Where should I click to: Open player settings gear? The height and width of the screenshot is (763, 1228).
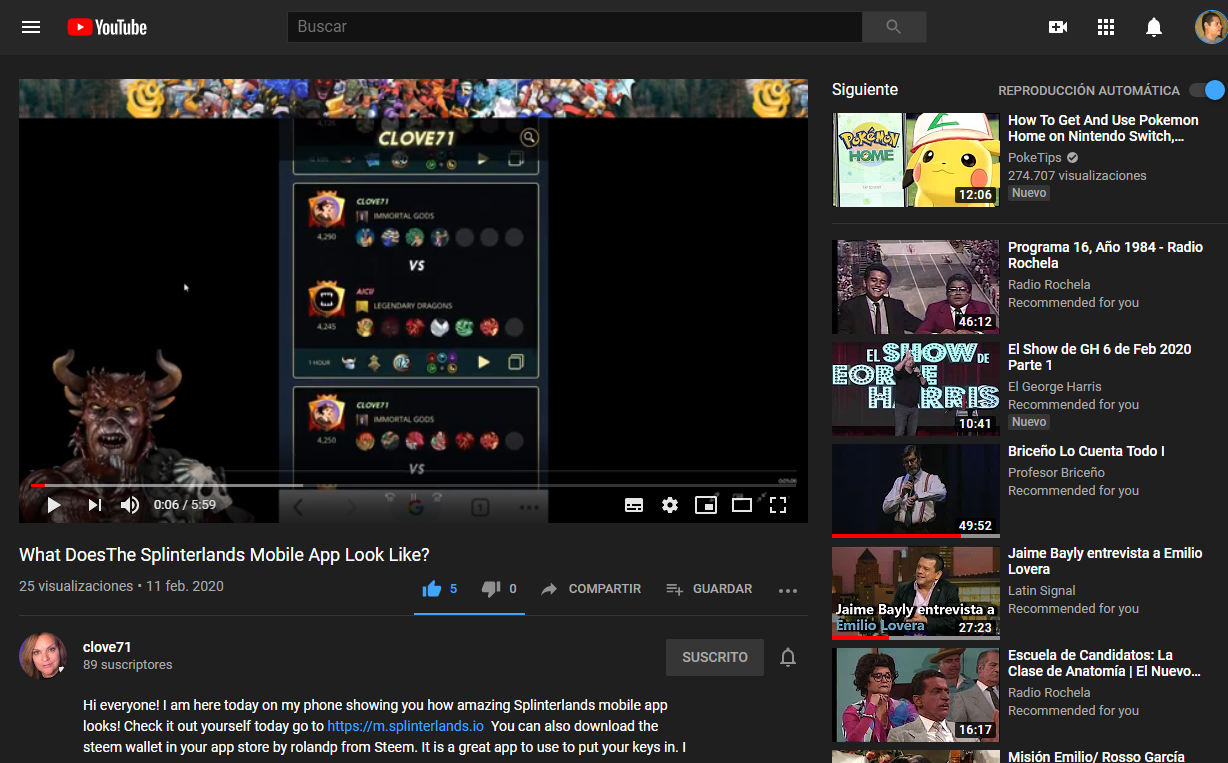[670, 505]
